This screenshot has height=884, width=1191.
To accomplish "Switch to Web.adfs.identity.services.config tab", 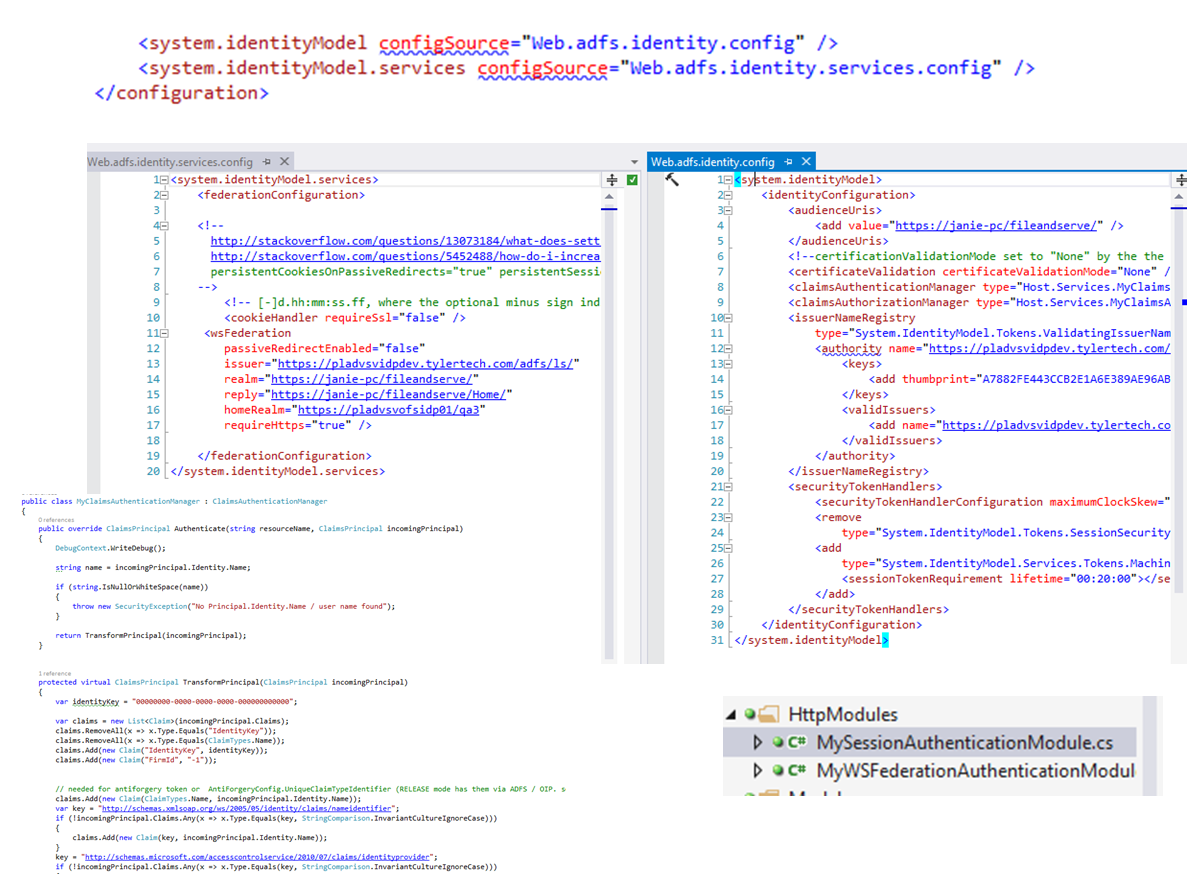I will 170,161.
